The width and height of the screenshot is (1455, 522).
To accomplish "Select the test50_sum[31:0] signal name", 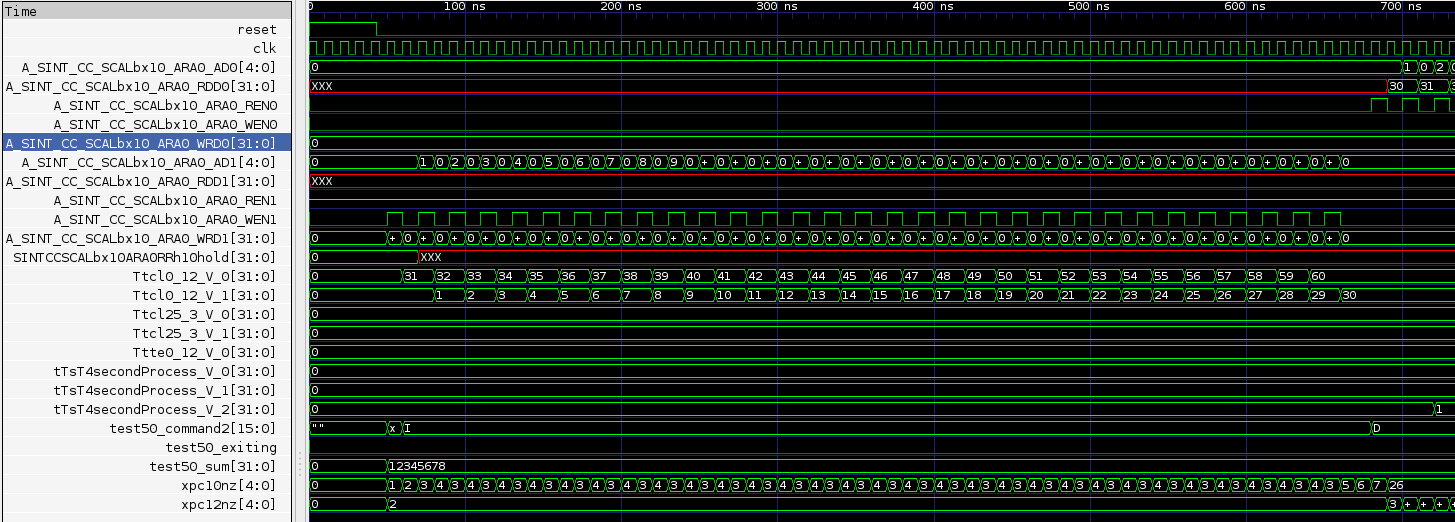I will [x=212, y=466].
